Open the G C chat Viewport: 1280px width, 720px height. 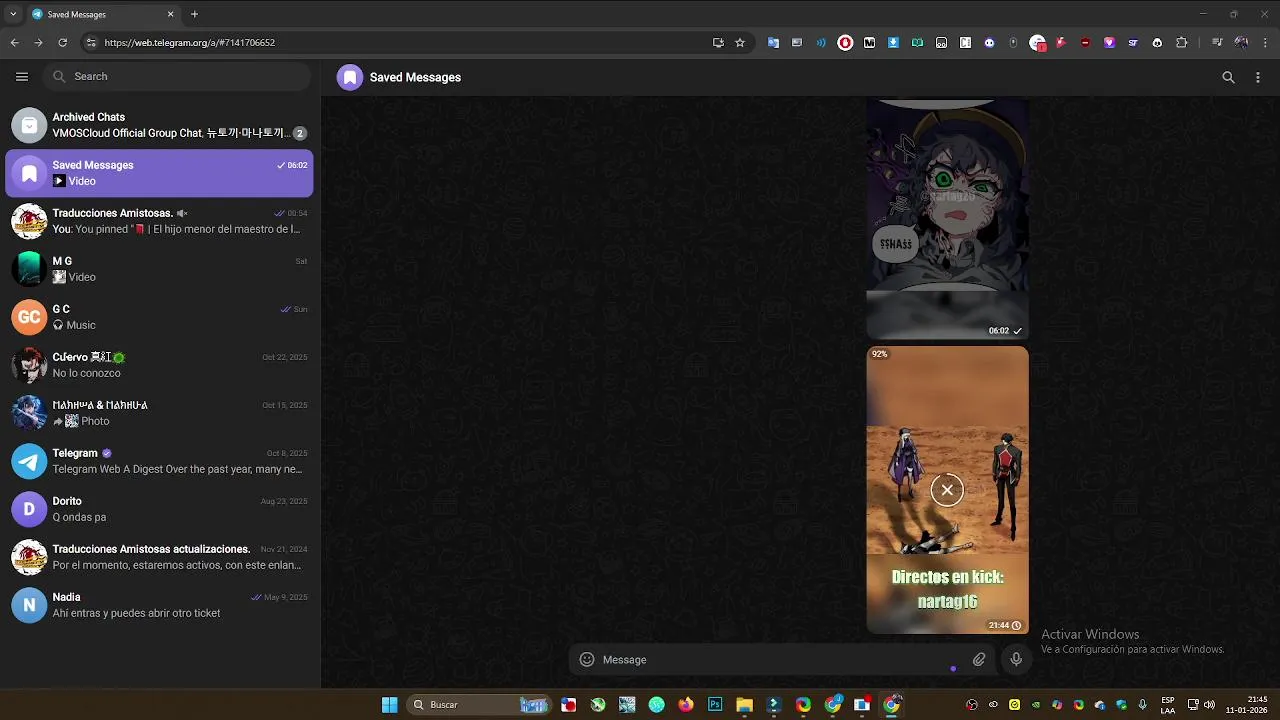click(160, 317)
